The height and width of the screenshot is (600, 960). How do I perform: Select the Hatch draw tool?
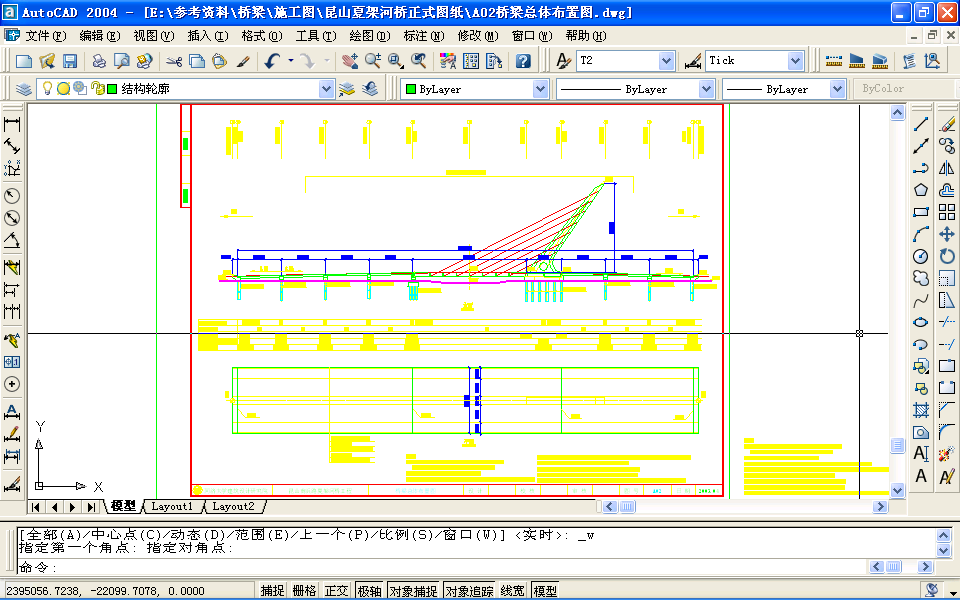921,410
